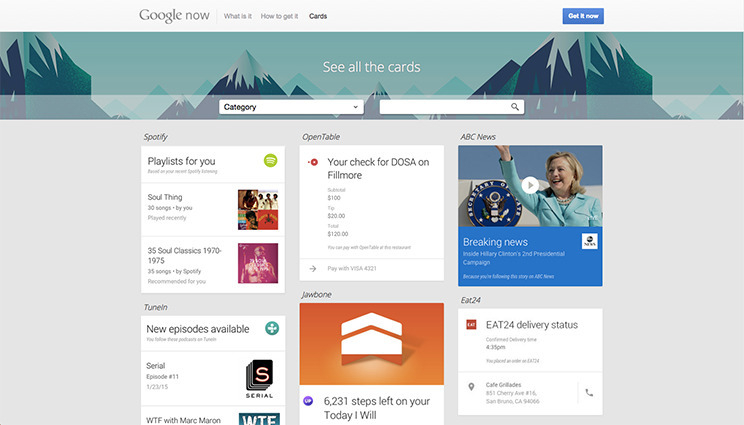
Task: Click the Jawbone orange banner image
Action: 372,344
